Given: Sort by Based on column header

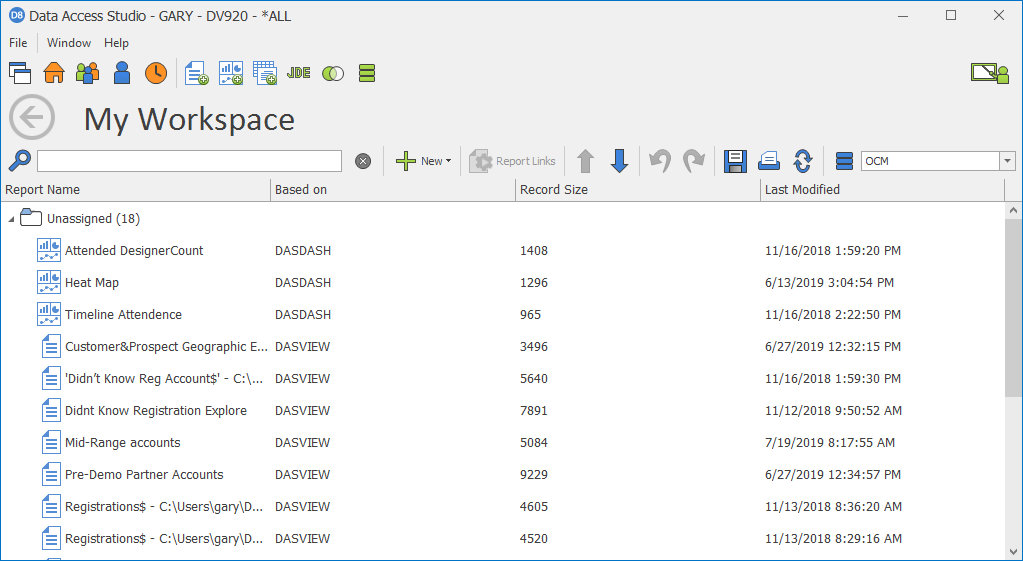Looking at the screenshot, I should click(393, 190).
